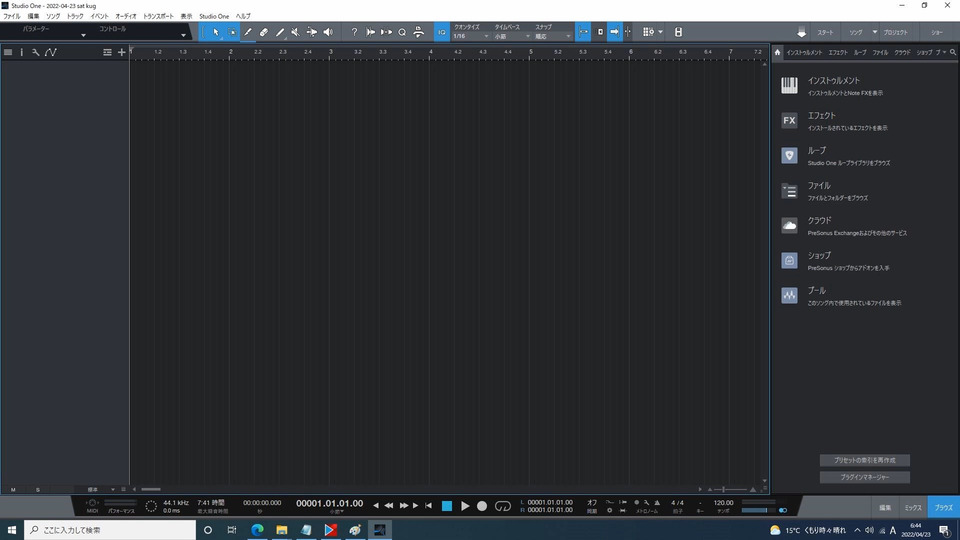Expand the grid options dropdown arrow
Screen dimensions: 960x540
click(x=660, y=32)
